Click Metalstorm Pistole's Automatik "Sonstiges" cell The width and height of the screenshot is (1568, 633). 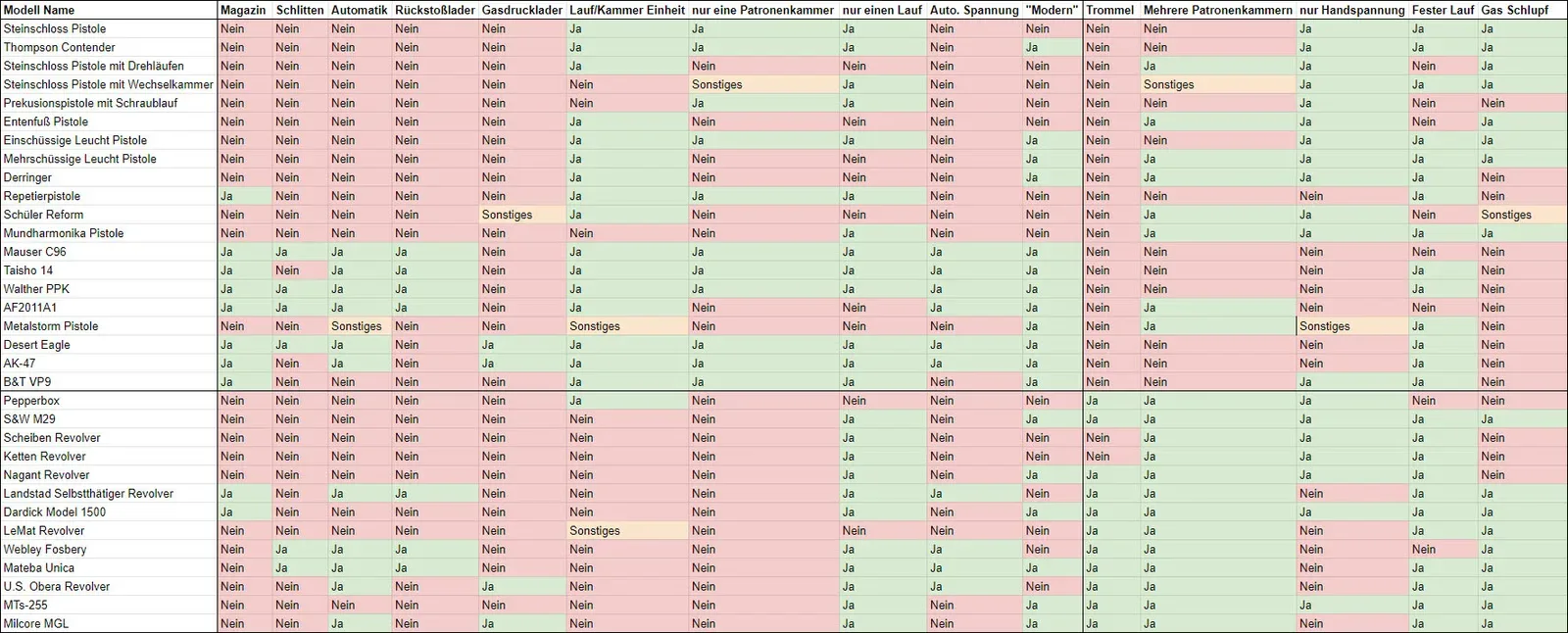(357, 326)
